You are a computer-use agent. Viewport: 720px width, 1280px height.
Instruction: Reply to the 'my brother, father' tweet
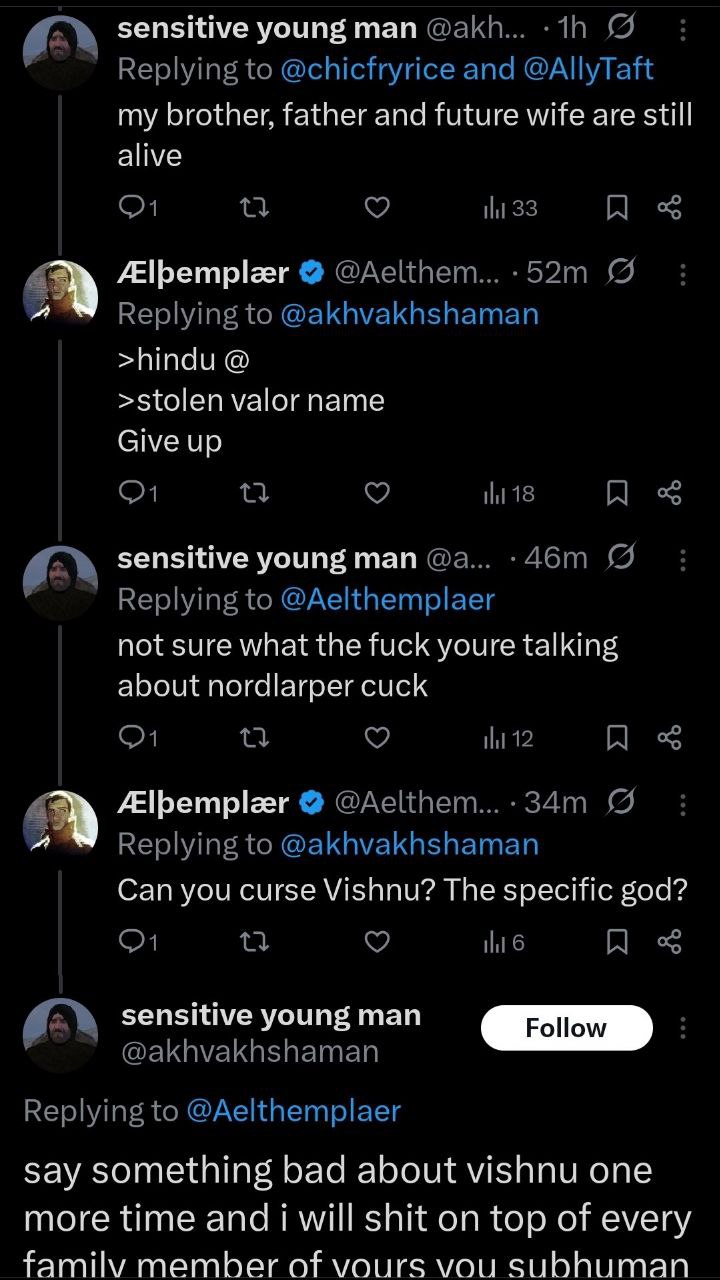tap(132, 207)
